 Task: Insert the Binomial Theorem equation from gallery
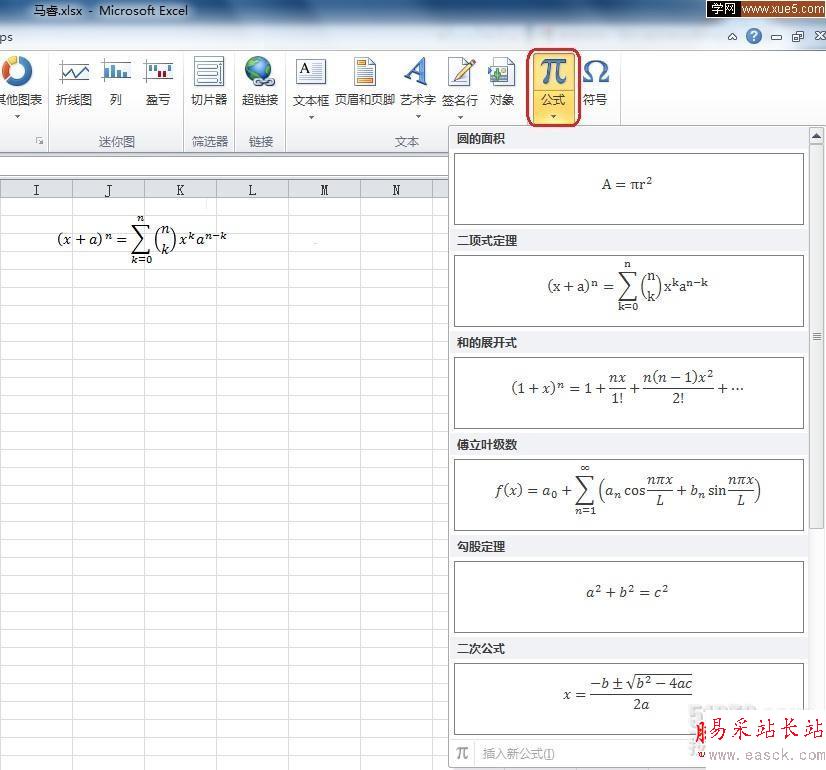628,291
